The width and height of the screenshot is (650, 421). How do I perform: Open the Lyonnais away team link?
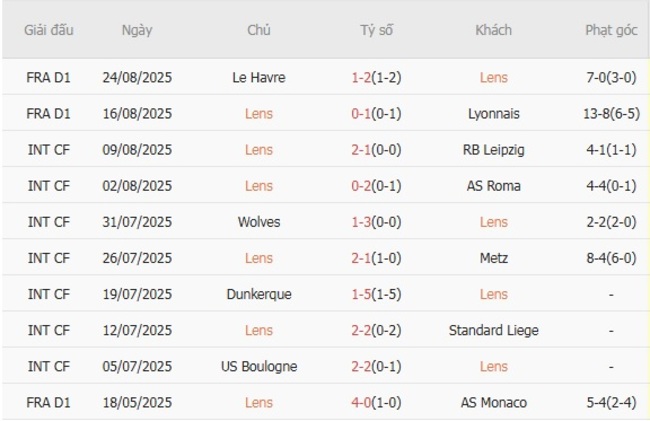493,113
